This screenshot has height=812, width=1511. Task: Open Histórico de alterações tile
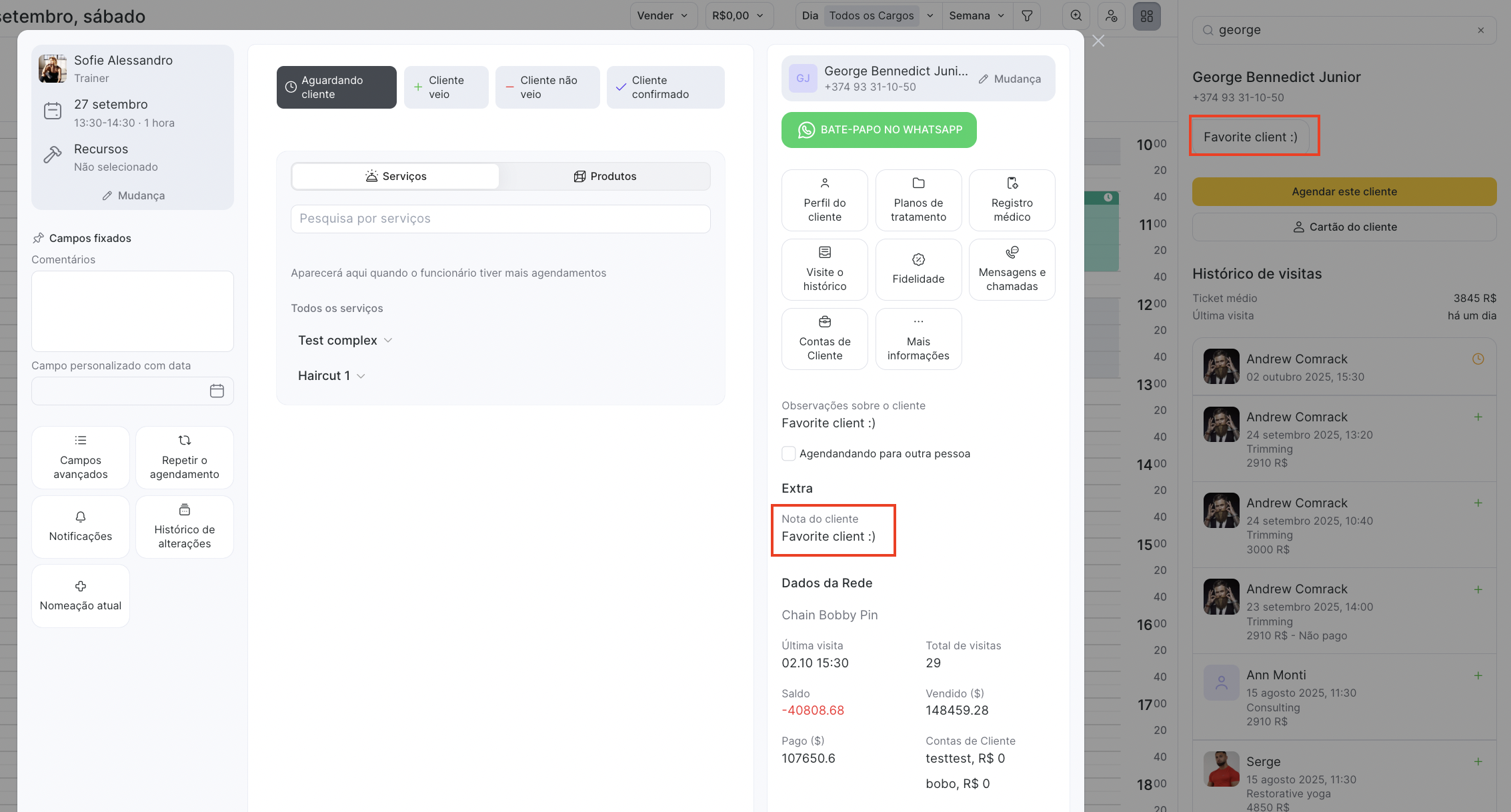[x=184, y=527]
